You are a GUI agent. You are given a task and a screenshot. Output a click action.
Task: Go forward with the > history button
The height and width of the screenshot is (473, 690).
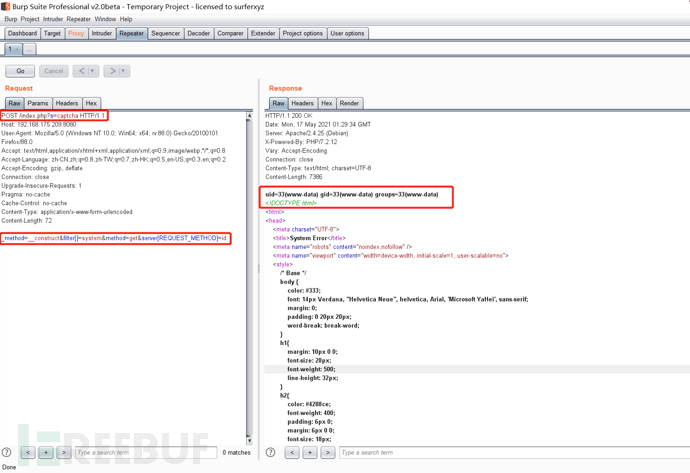tap(112, 71)
